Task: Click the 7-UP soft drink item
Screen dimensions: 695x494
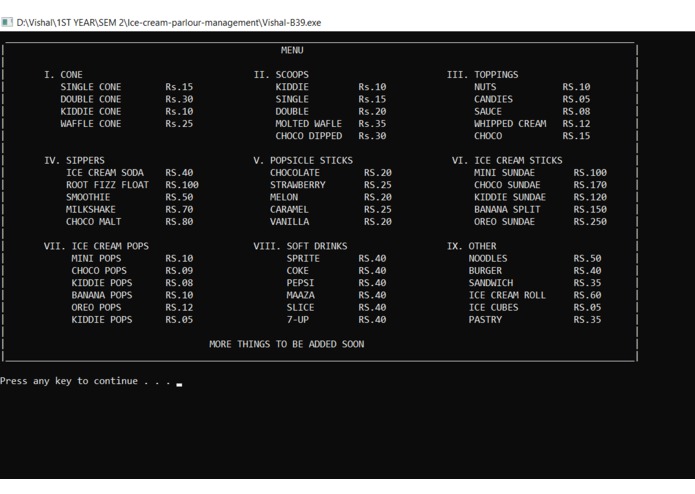Action: (x=297, y=320)
